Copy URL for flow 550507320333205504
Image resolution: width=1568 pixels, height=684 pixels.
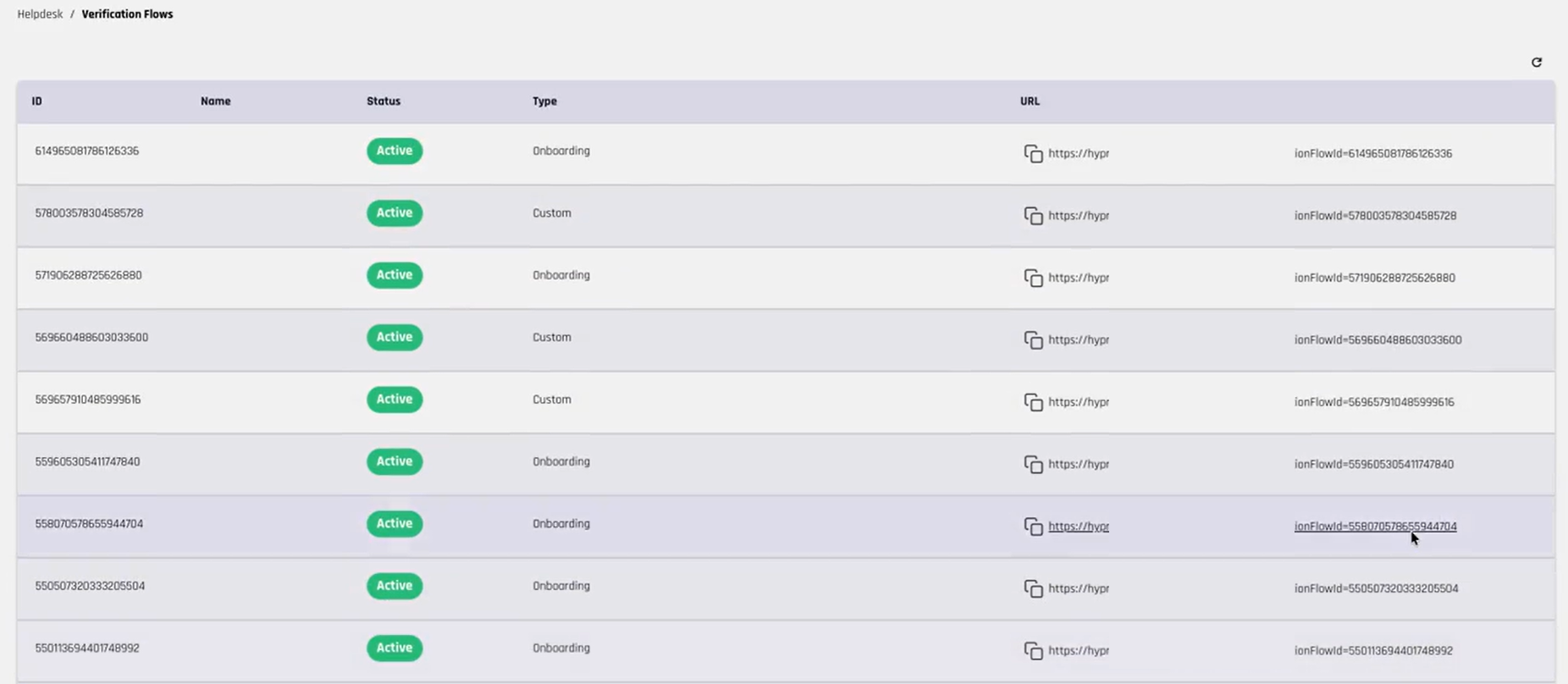(1033, 588)
